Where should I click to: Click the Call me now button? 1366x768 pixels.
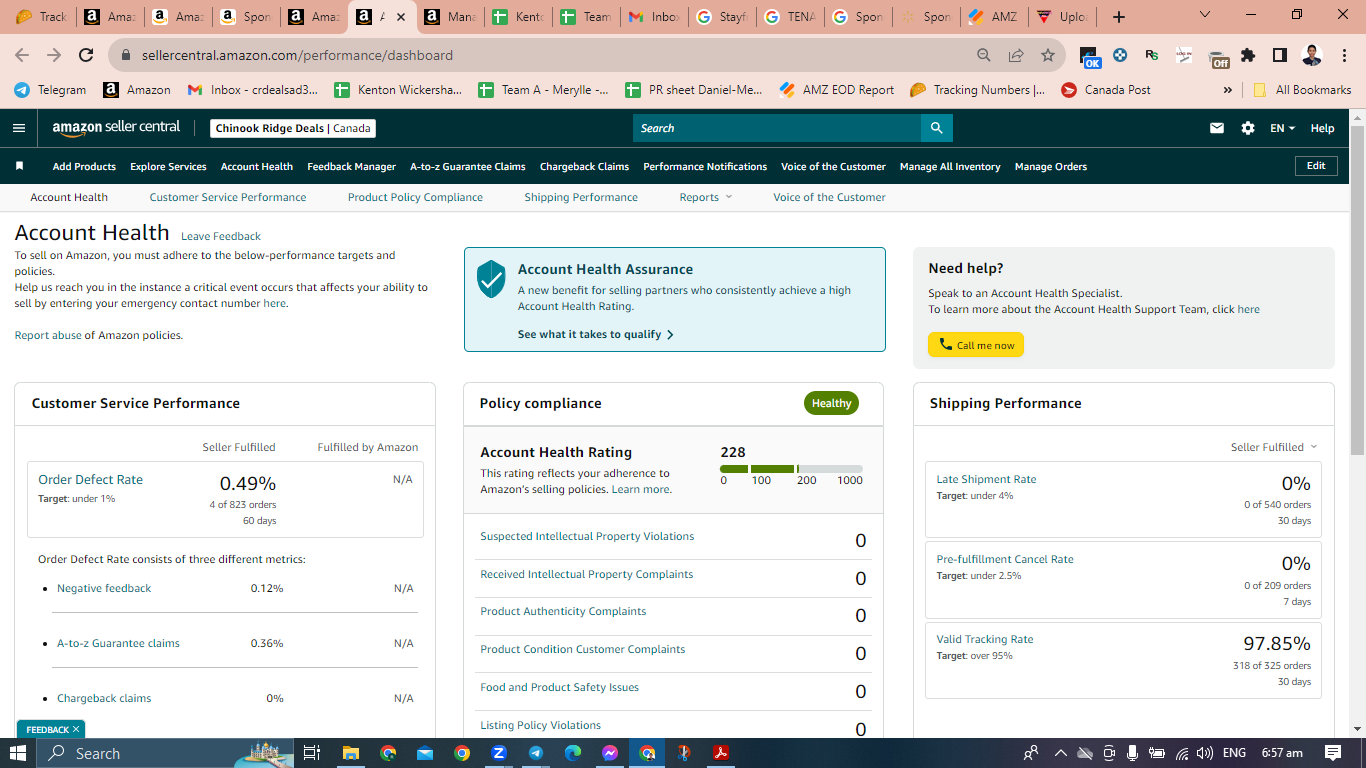click(976, 345)
